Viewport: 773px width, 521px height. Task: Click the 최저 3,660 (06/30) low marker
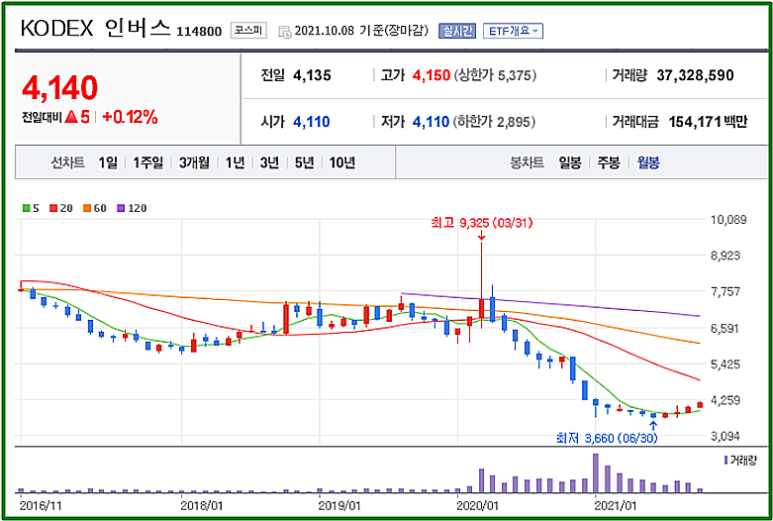tap(607, 438)
